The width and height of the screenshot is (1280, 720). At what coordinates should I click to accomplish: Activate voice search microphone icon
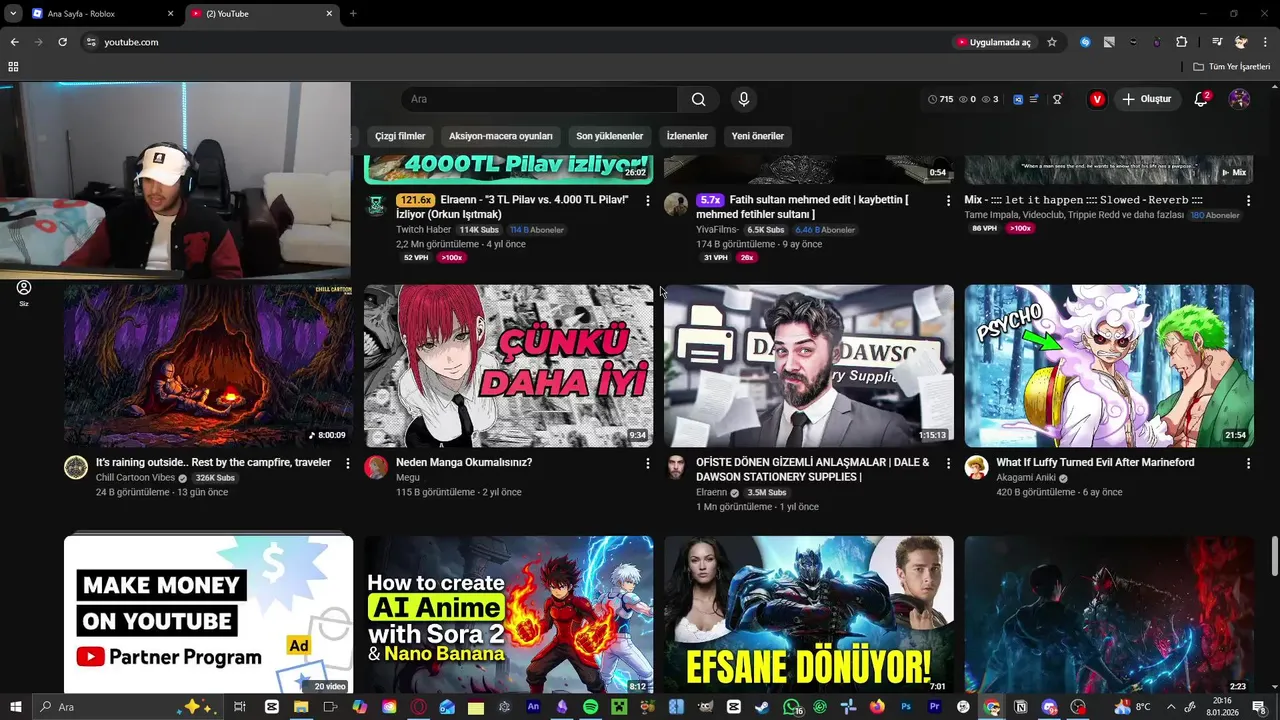743,99
